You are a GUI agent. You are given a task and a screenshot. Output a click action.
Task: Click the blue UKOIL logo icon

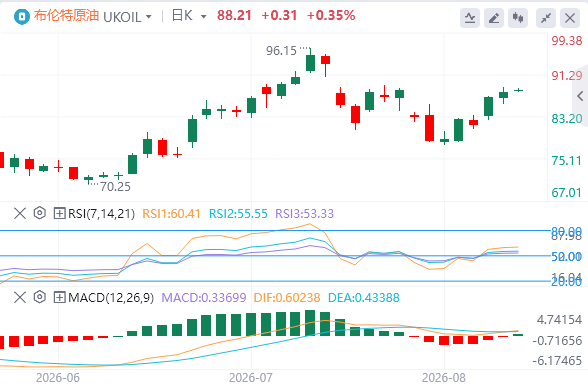[21, 16]
